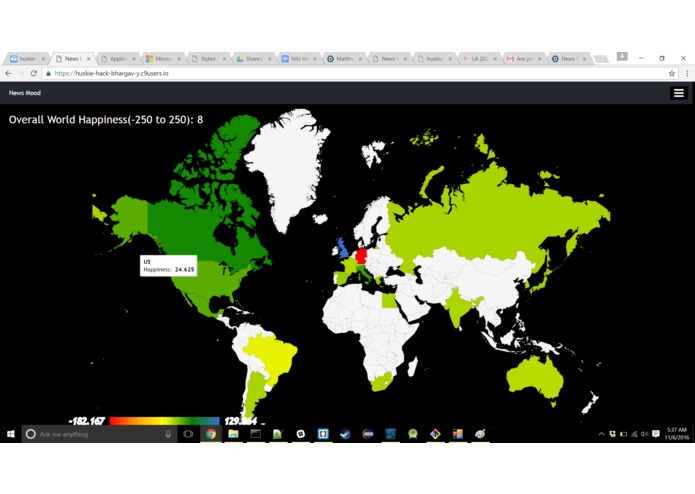Open the hamburger menu in News Mood navbar

[679, 93]
